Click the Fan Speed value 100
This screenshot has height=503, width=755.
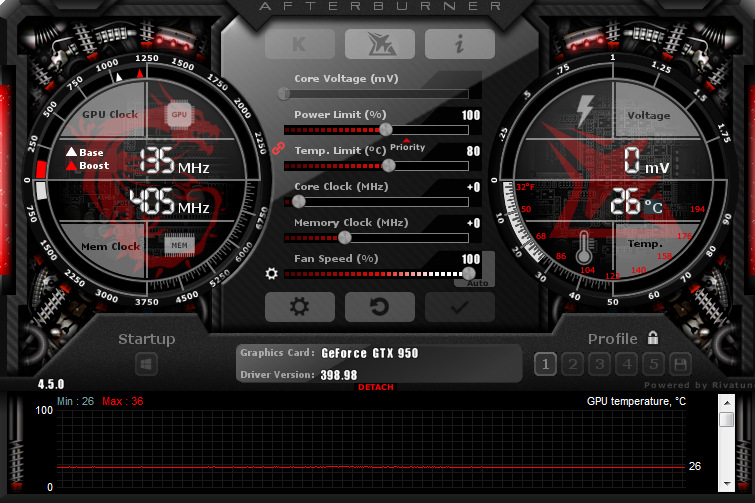click(x=470, y=259)
